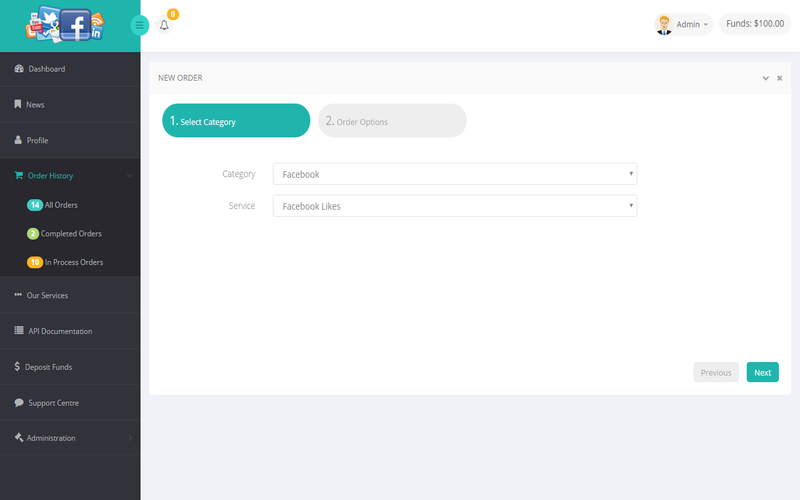800x500 pixels.
Task: Click the 2 badge beside Completed Orders
Action: pos(33,233)
